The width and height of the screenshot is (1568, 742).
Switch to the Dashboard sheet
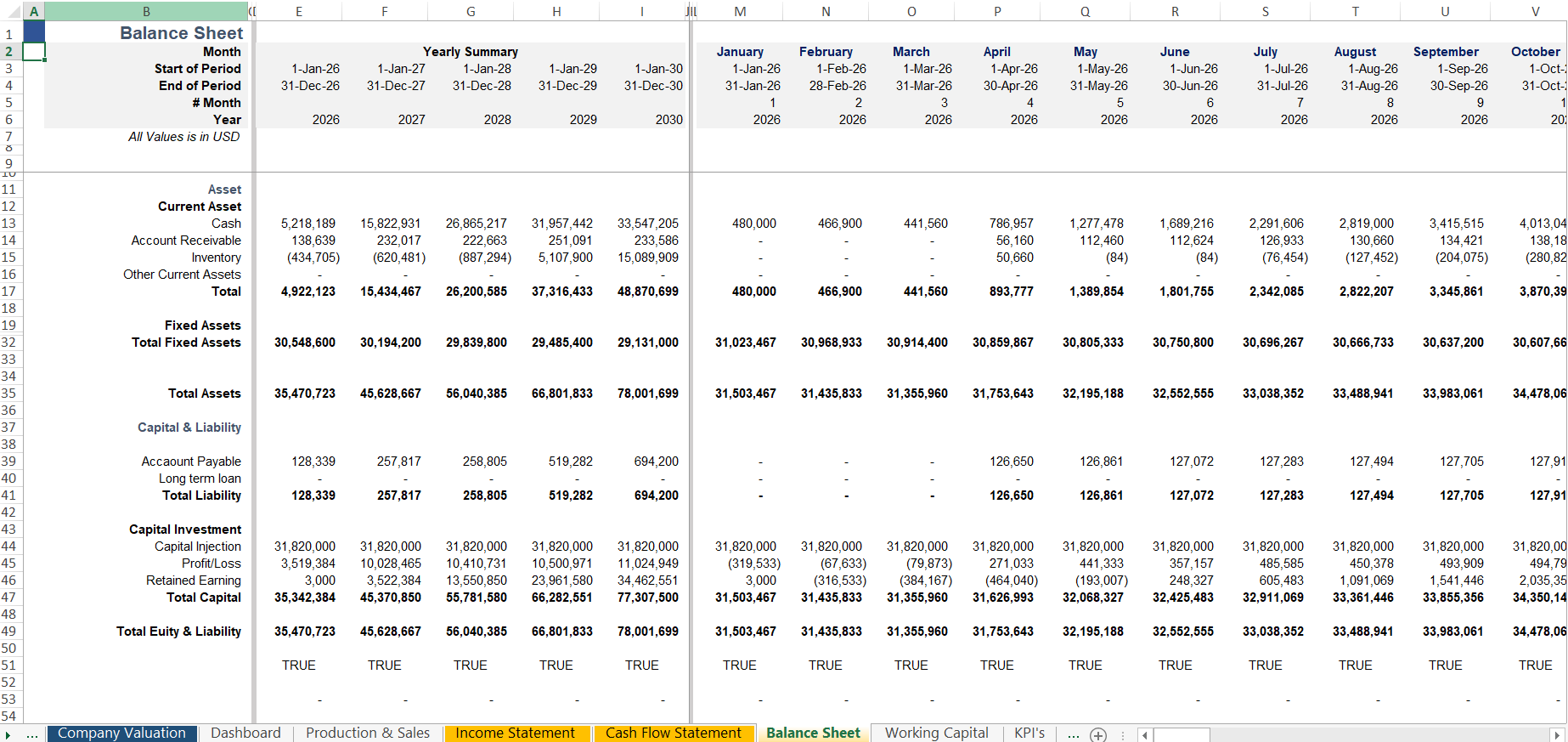pos(245,734)
